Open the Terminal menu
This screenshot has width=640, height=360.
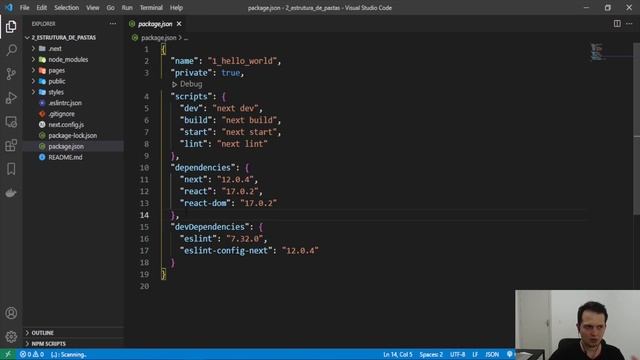click(151, 8)
